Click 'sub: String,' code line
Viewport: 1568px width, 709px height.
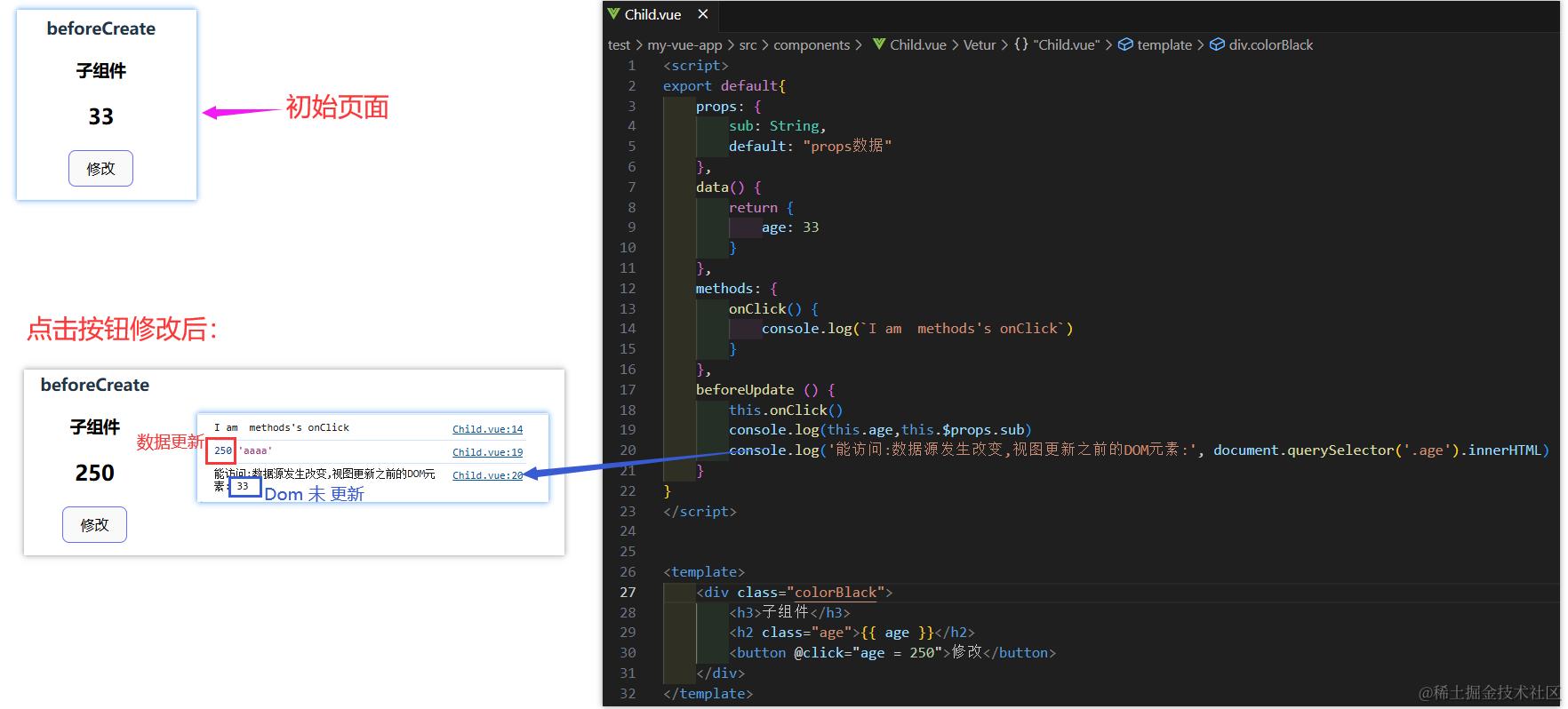coord(778,126)
